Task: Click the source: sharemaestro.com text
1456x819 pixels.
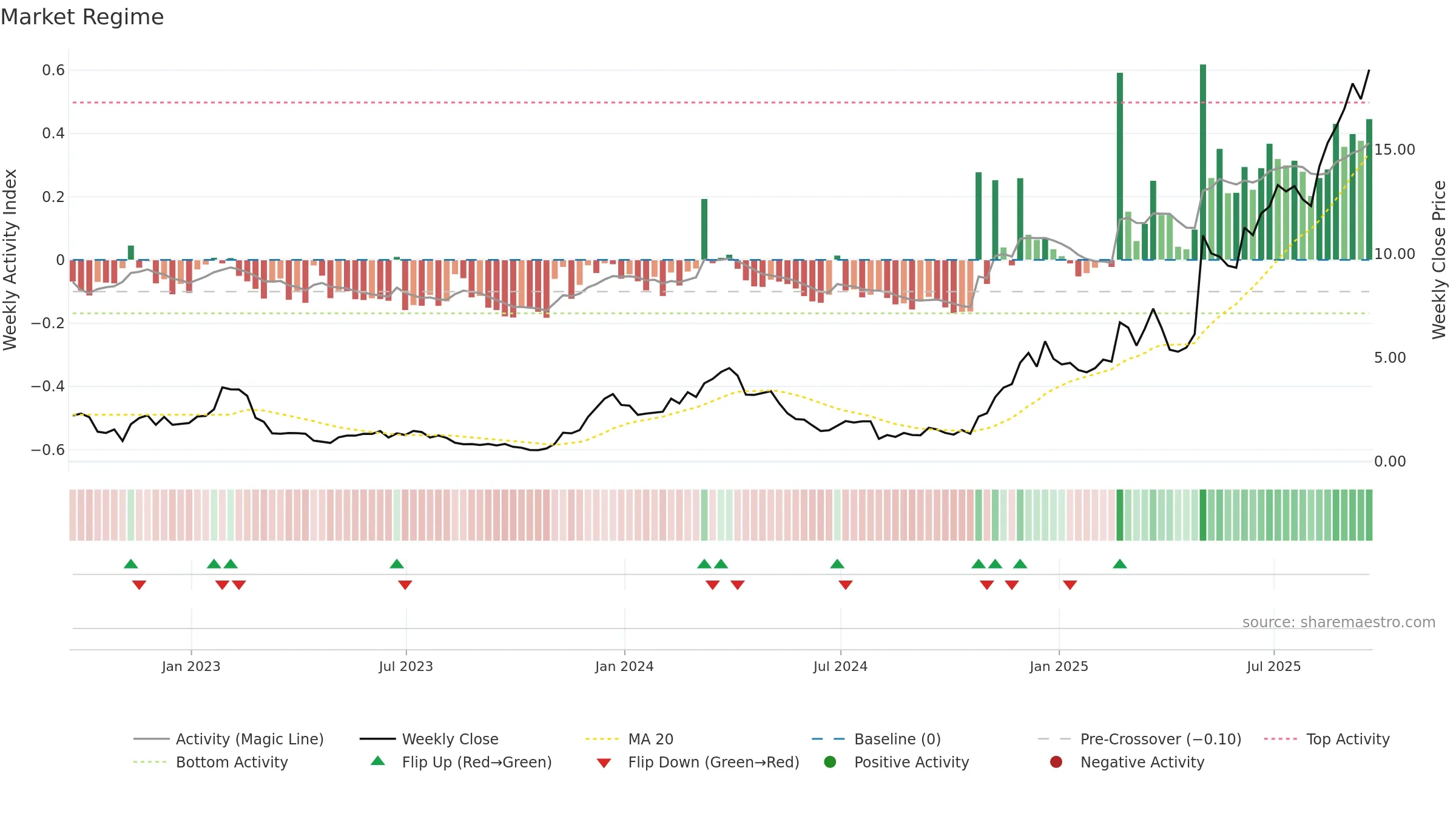Action: (1338, 622)
